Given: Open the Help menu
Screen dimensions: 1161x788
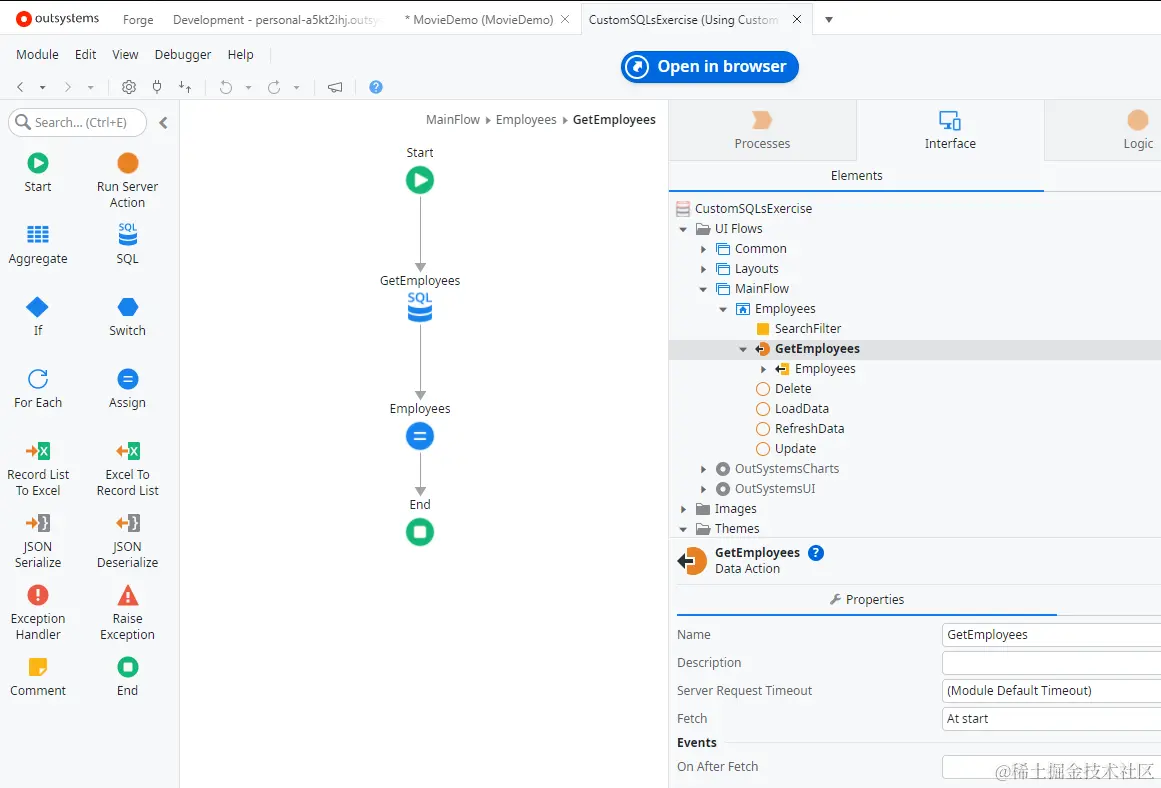Looking at the screenshot, I should click(240, 55).
